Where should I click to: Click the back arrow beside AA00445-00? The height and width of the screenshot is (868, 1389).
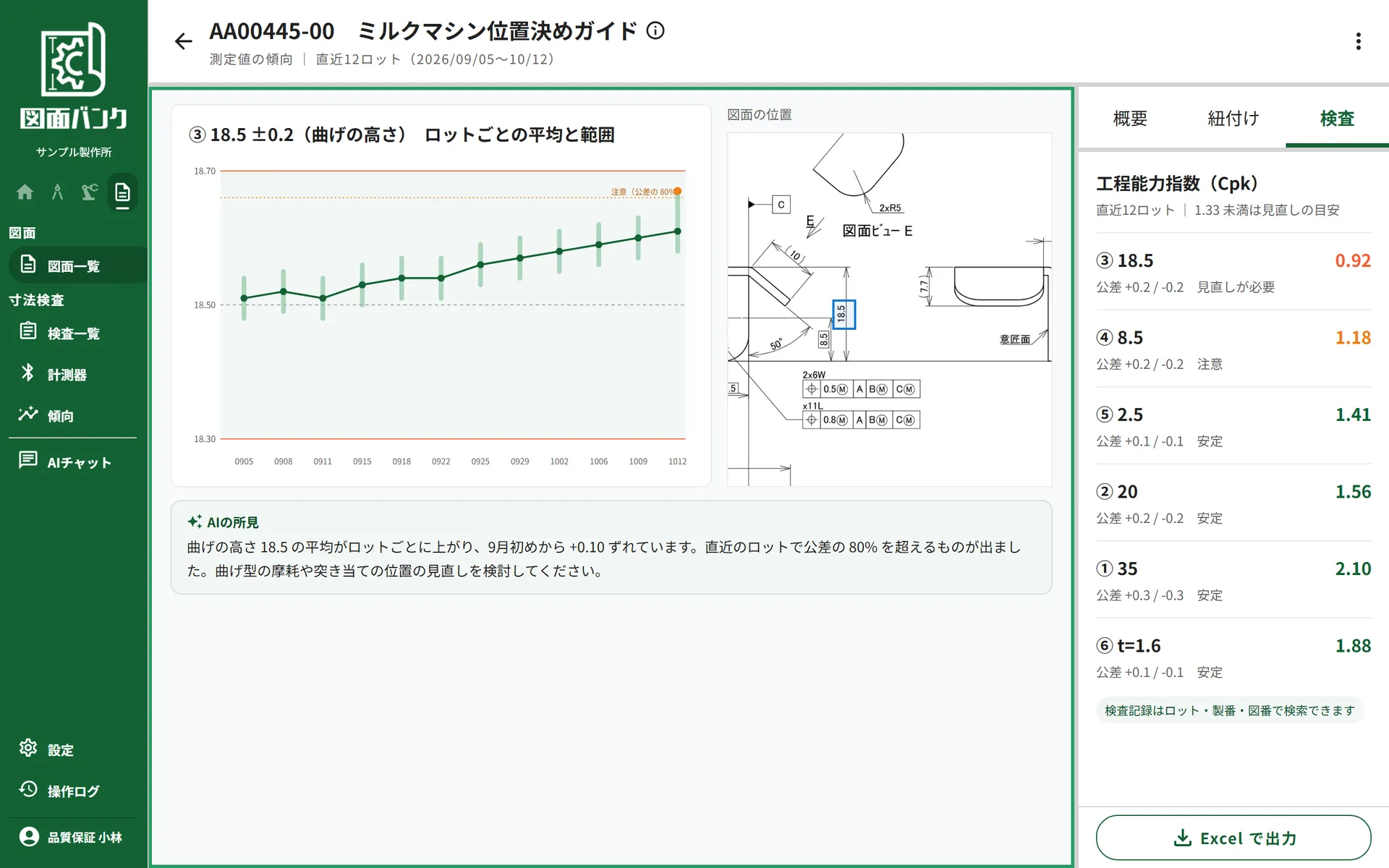(184, 41)
